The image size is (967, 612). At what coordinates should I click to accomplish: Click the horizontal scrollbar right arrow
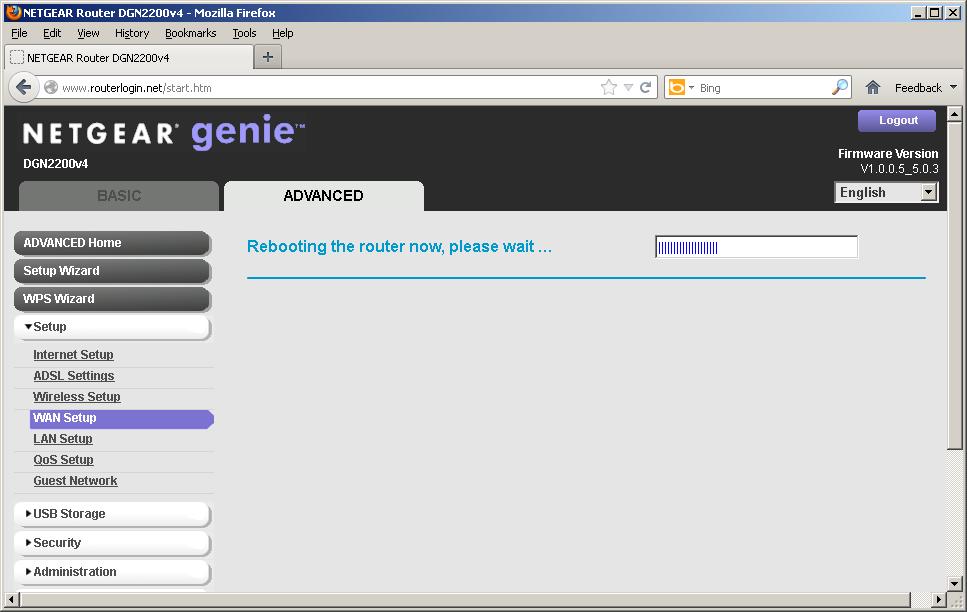938,599
